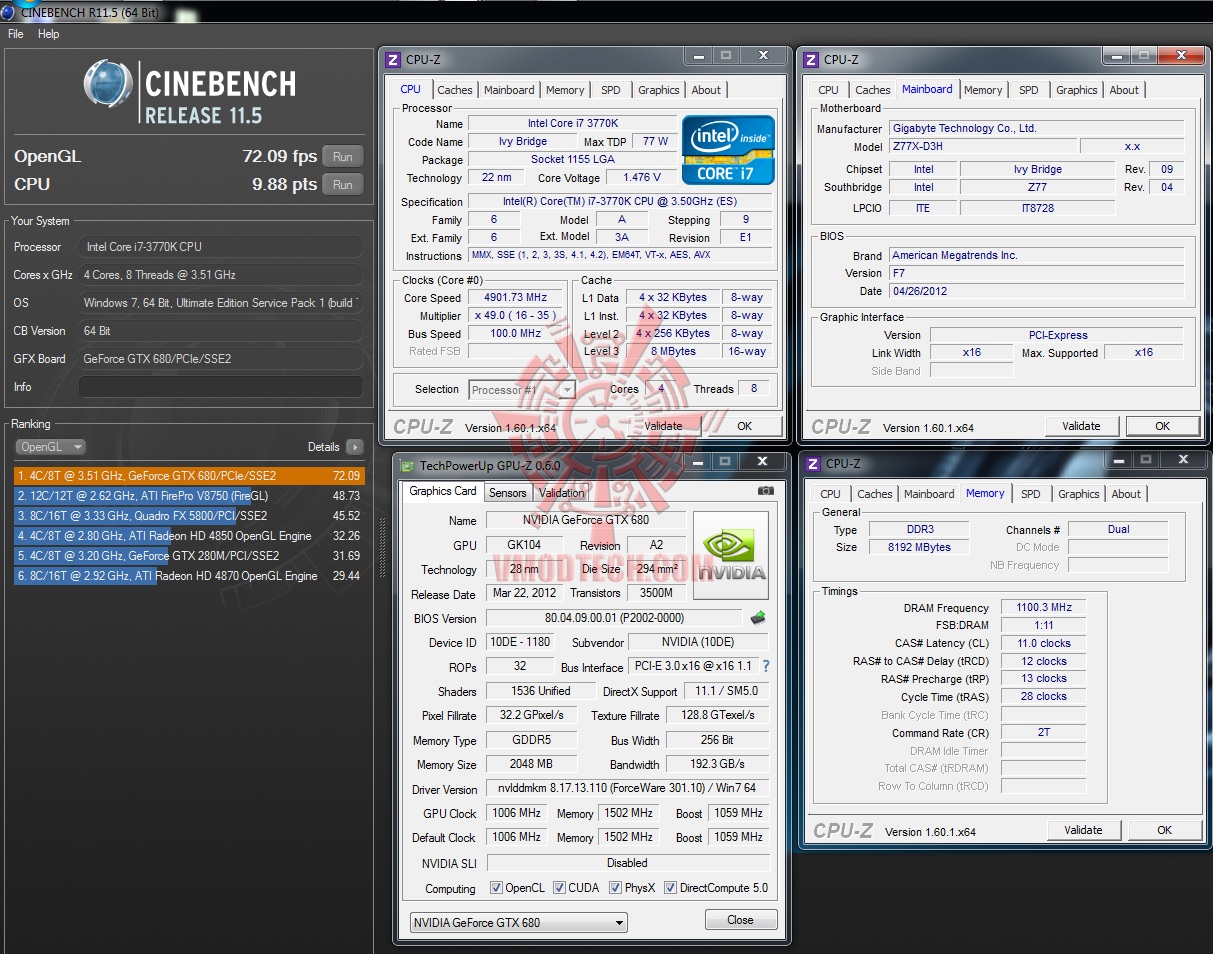Open the Processor #1 selection dropdown
Viewport: 1213px width, 954px height.
tap(522, 390)
